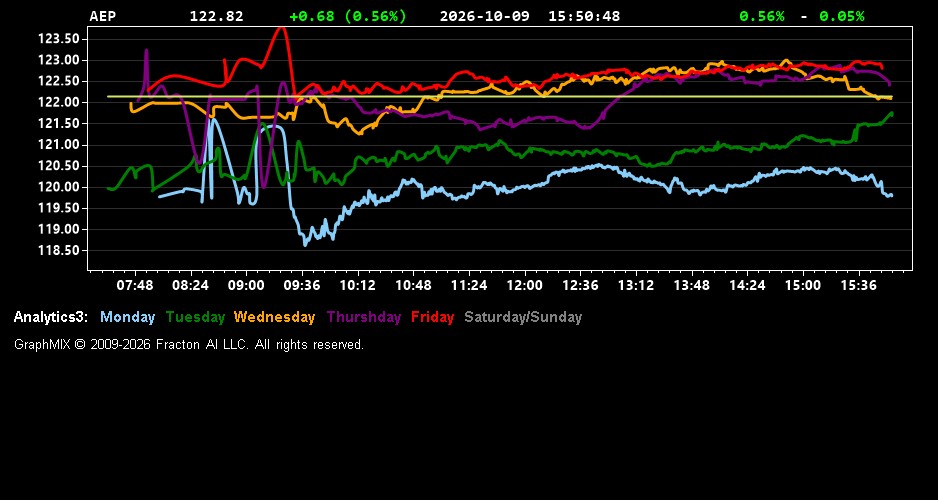The image size is (938, 500).
Task: Click the green 0.05% value at top right
Action: coord(842,16)
